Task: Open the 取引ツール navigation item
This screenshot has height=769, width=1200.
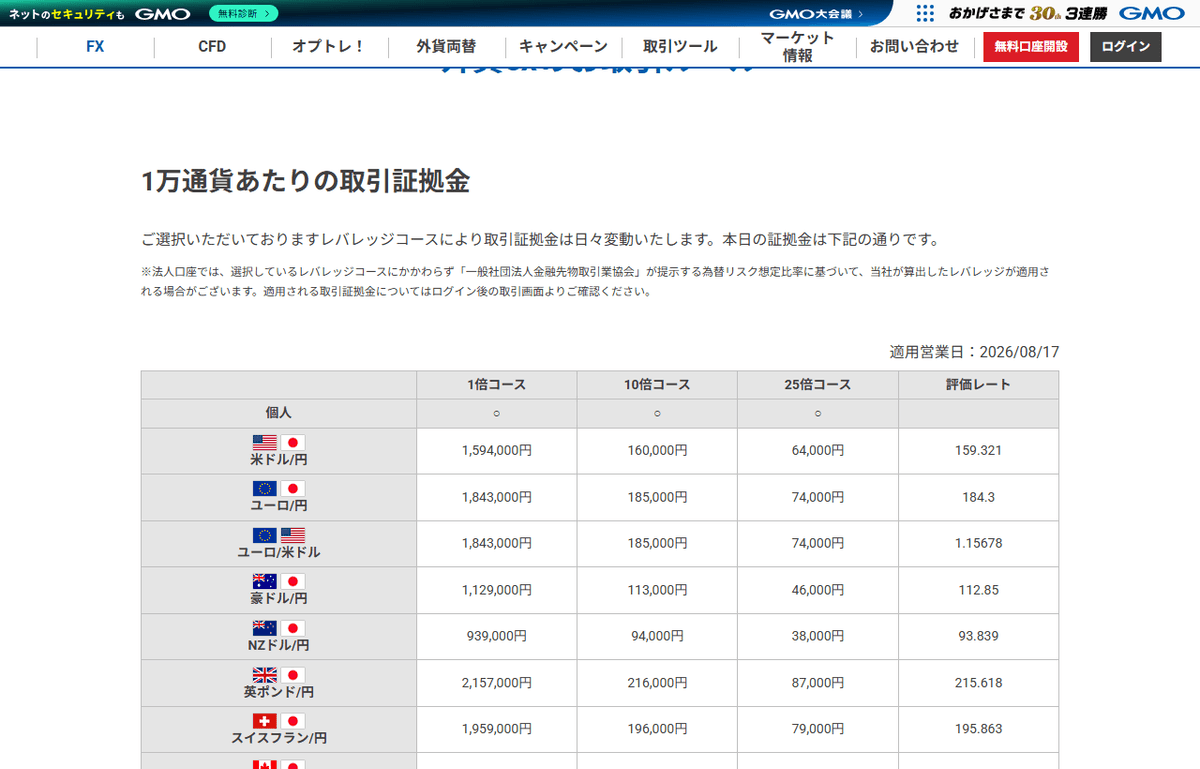Action: click(x=680, y=47)
